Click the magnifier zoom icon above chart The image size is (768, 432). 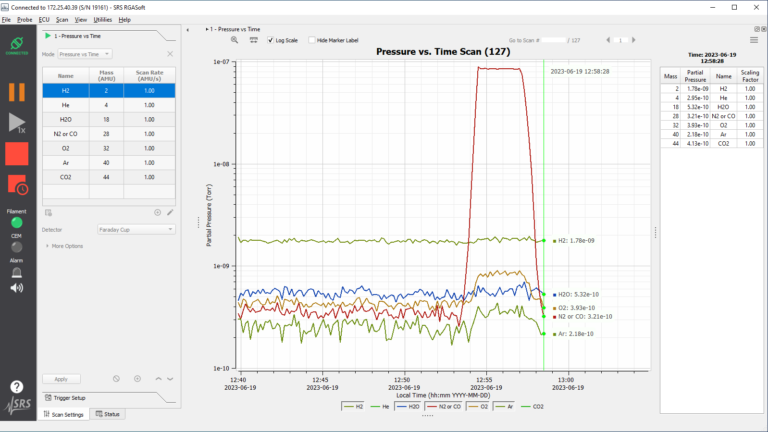(234, 40)
